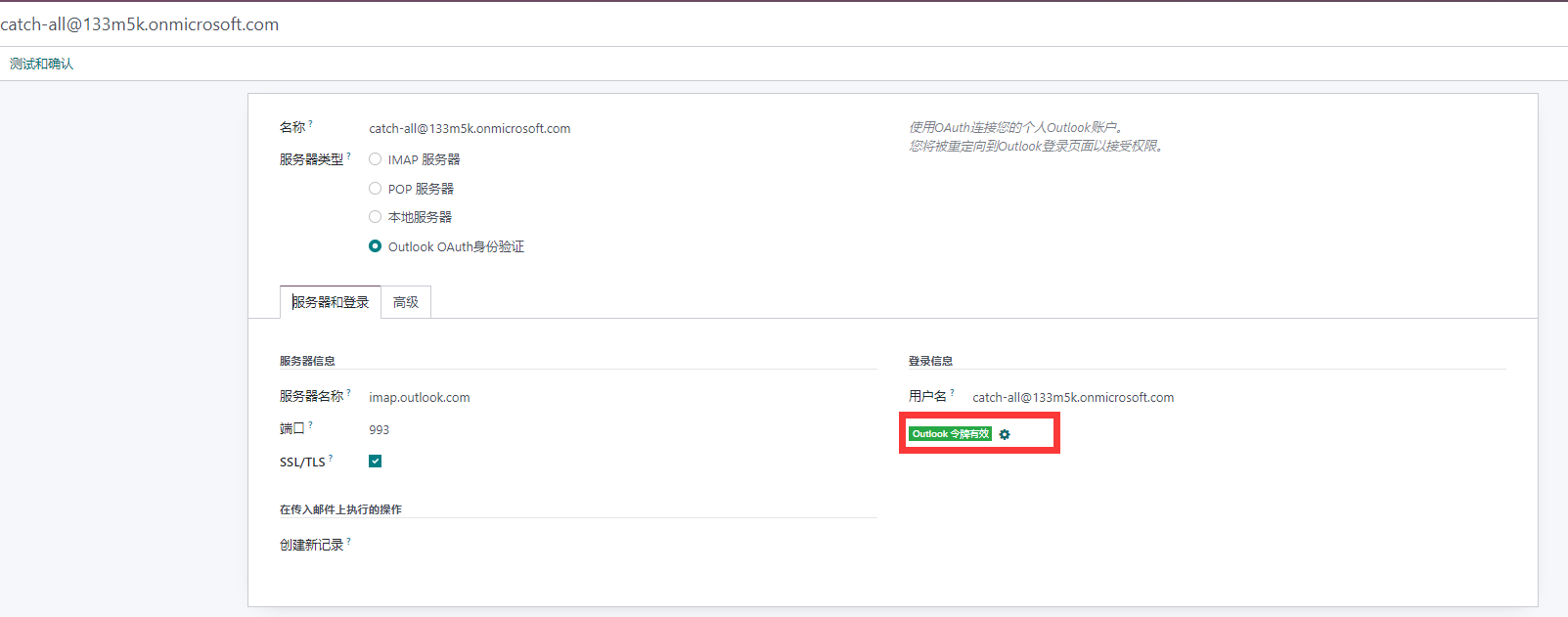
Task: Click the gear icon beside the Outlook token badge
Action: pos(1005,434)
